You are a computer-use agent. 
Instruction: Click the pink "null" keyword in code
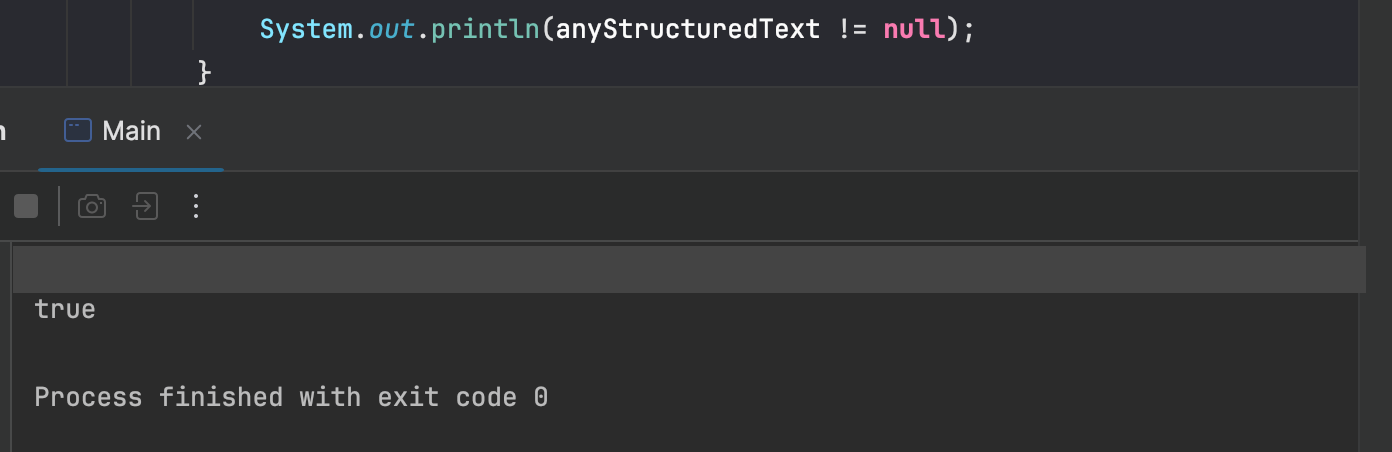tap(914, 29)
